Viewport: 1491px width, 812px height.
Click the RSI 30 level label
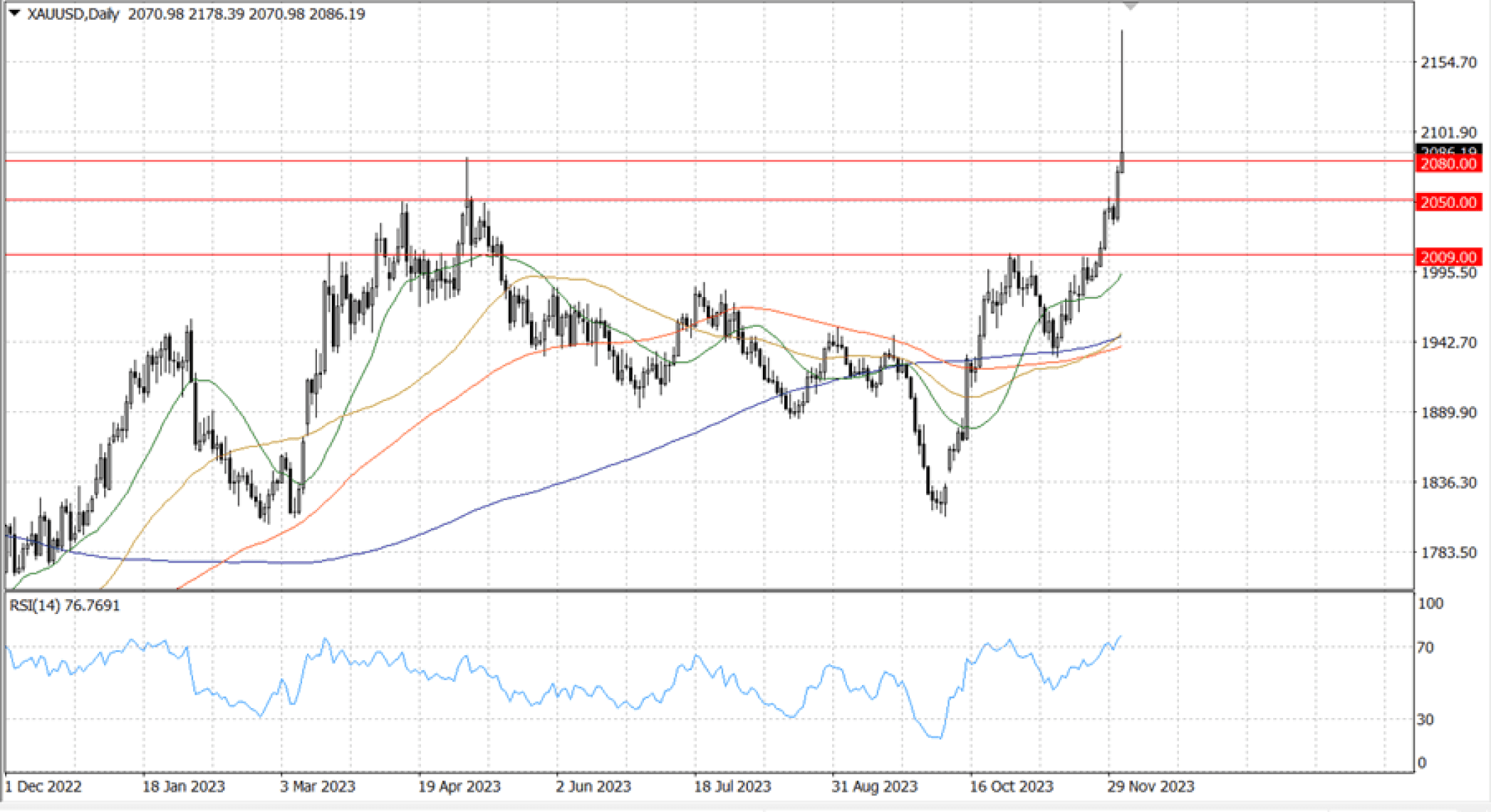[x=1425, y=719]
